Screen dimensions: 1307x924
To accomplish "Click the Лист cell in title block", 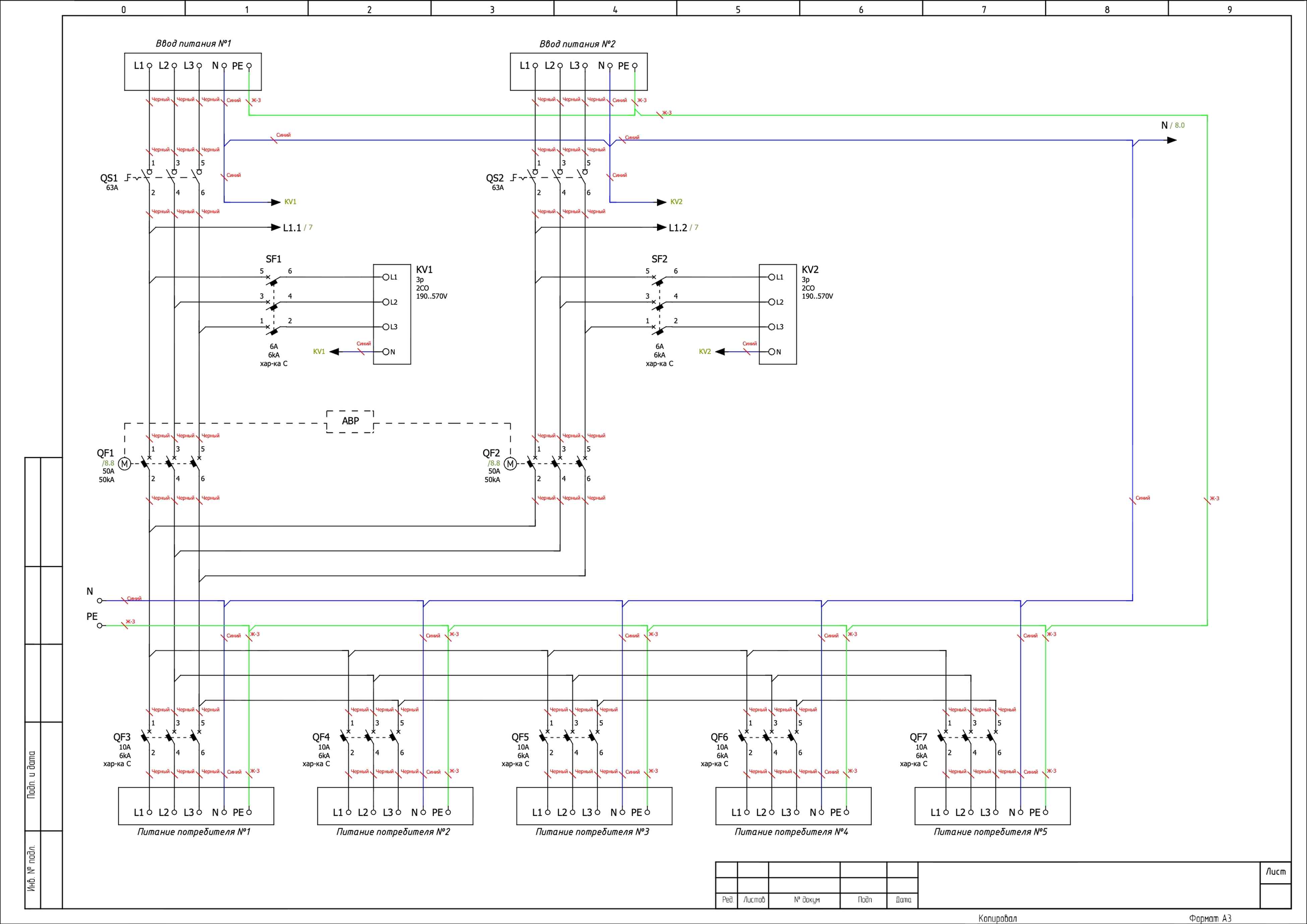I will 1275,872.
